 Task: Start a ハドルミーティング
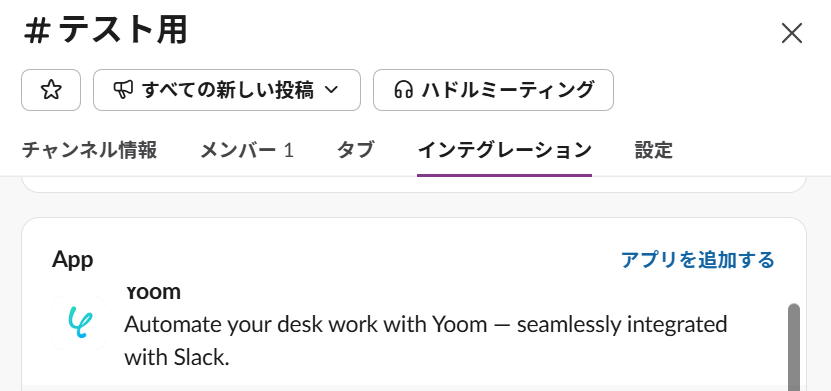pyautogui.click(x=493, y=90)
